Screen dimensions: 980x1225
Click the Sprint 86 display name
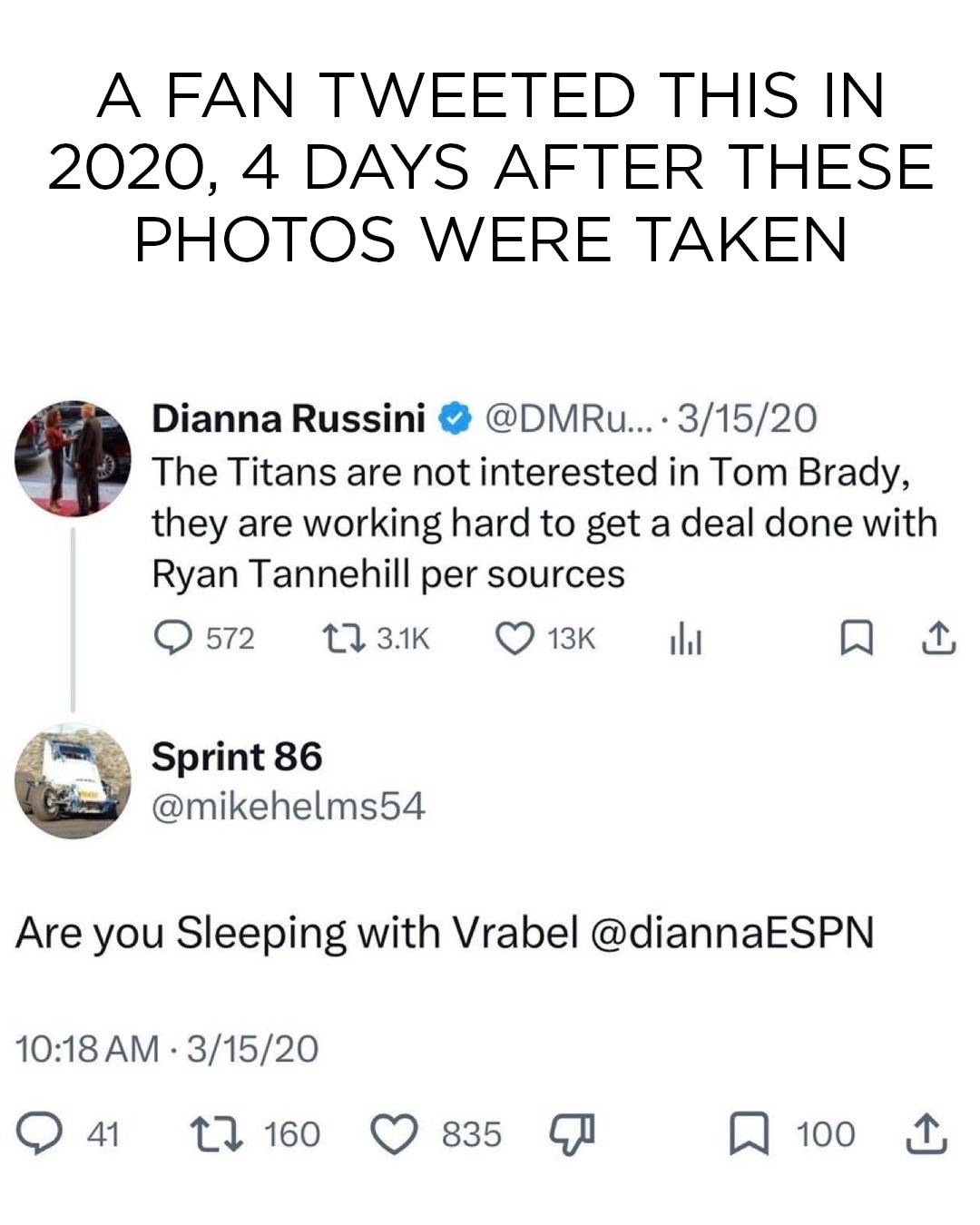[x=237, y=756]
